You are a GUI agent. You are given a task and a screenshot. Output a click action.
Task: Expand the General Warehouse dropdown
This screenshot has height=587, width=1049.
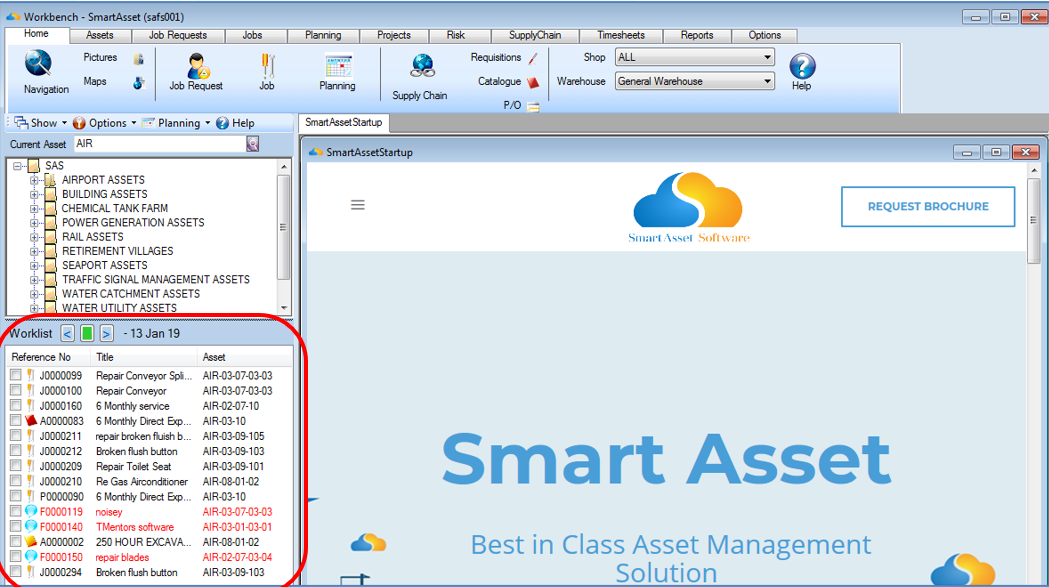pyautogui.click(x=694, y=82)
